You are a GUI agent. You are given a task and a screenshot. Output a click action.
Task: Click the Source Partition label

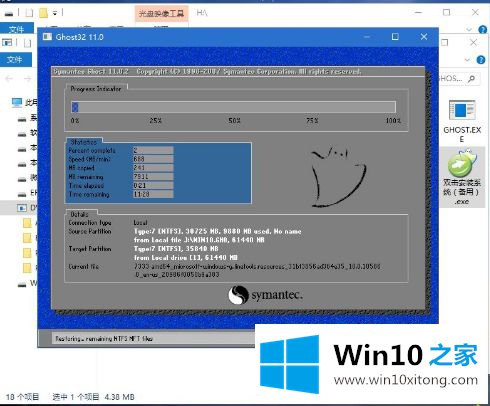[90, 231]
